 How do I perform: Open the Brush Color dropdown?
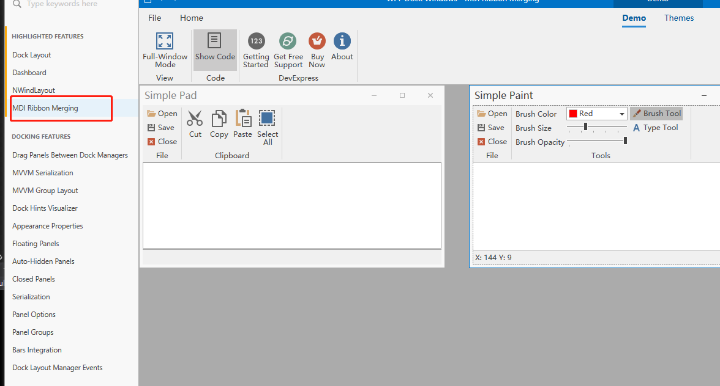[x=621, y=114]
